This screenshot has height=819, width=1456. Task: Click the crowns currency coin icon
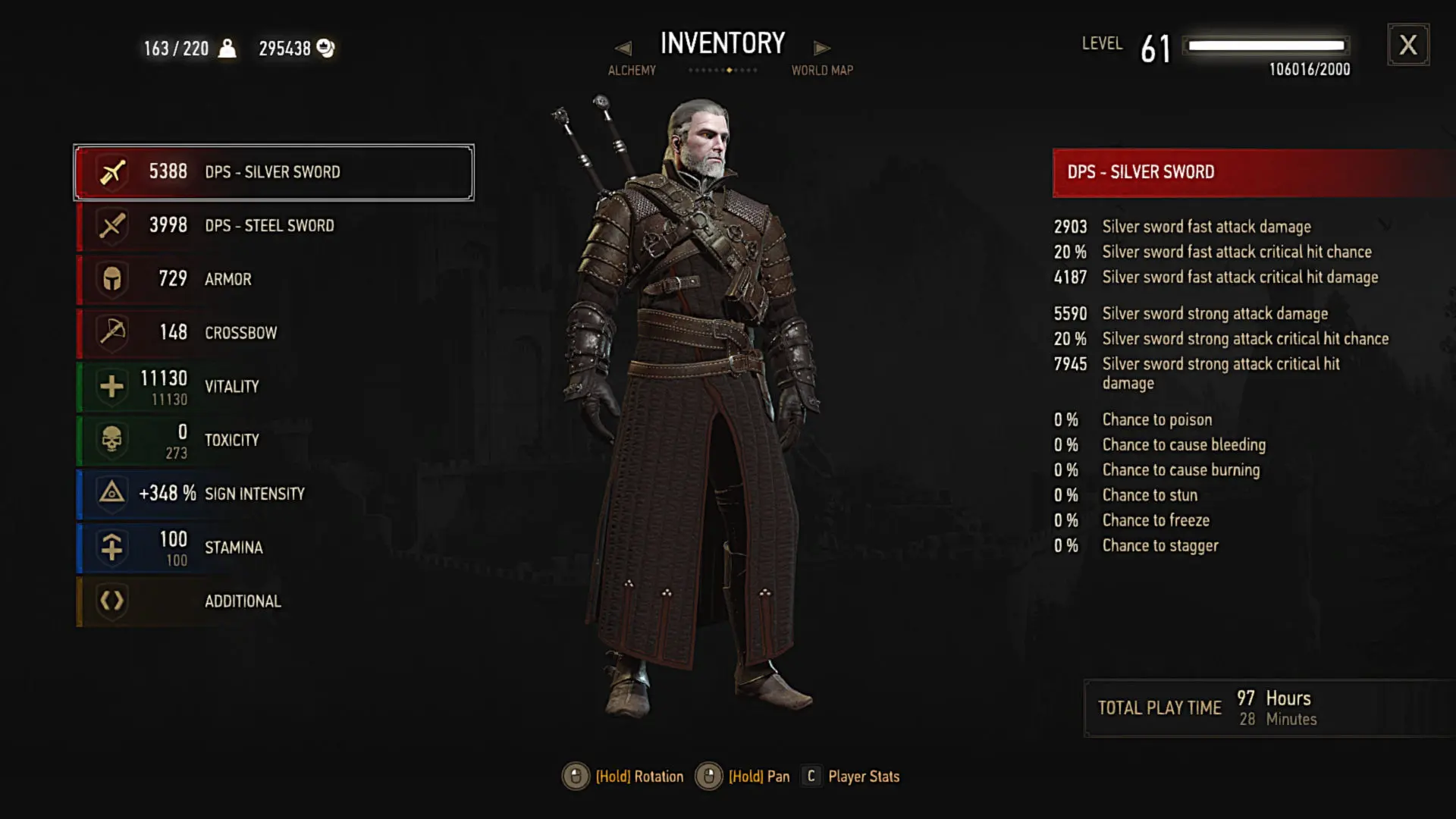325,49
